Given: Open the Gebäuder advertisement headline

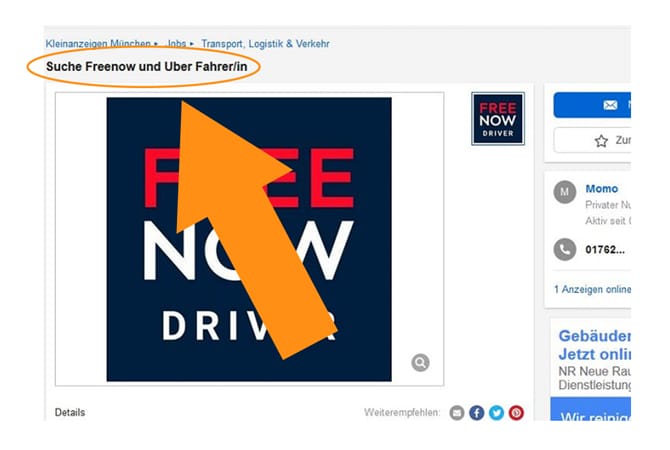Looking at the screenshot, I should tap(594, 345).
